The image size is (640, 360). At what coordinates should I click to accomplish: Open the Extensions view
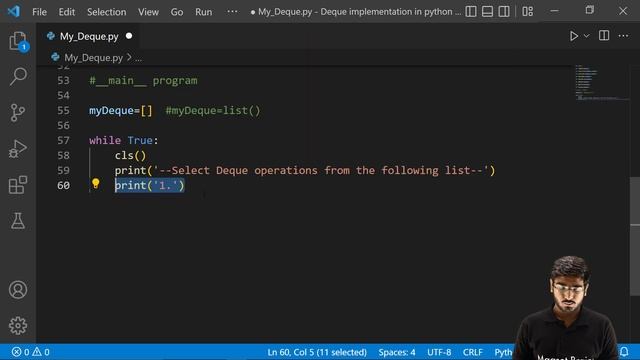point(18,185)
